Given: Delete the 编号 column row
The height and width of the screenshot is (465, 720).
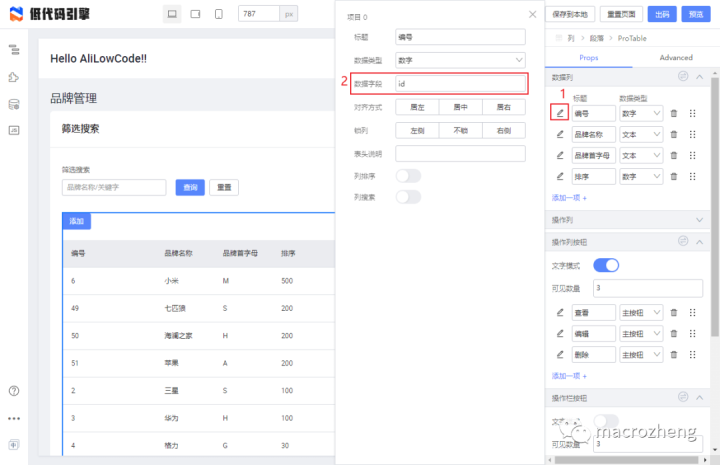Looking at the screenshot, I should pyautogui.click(x=674, y=113).
